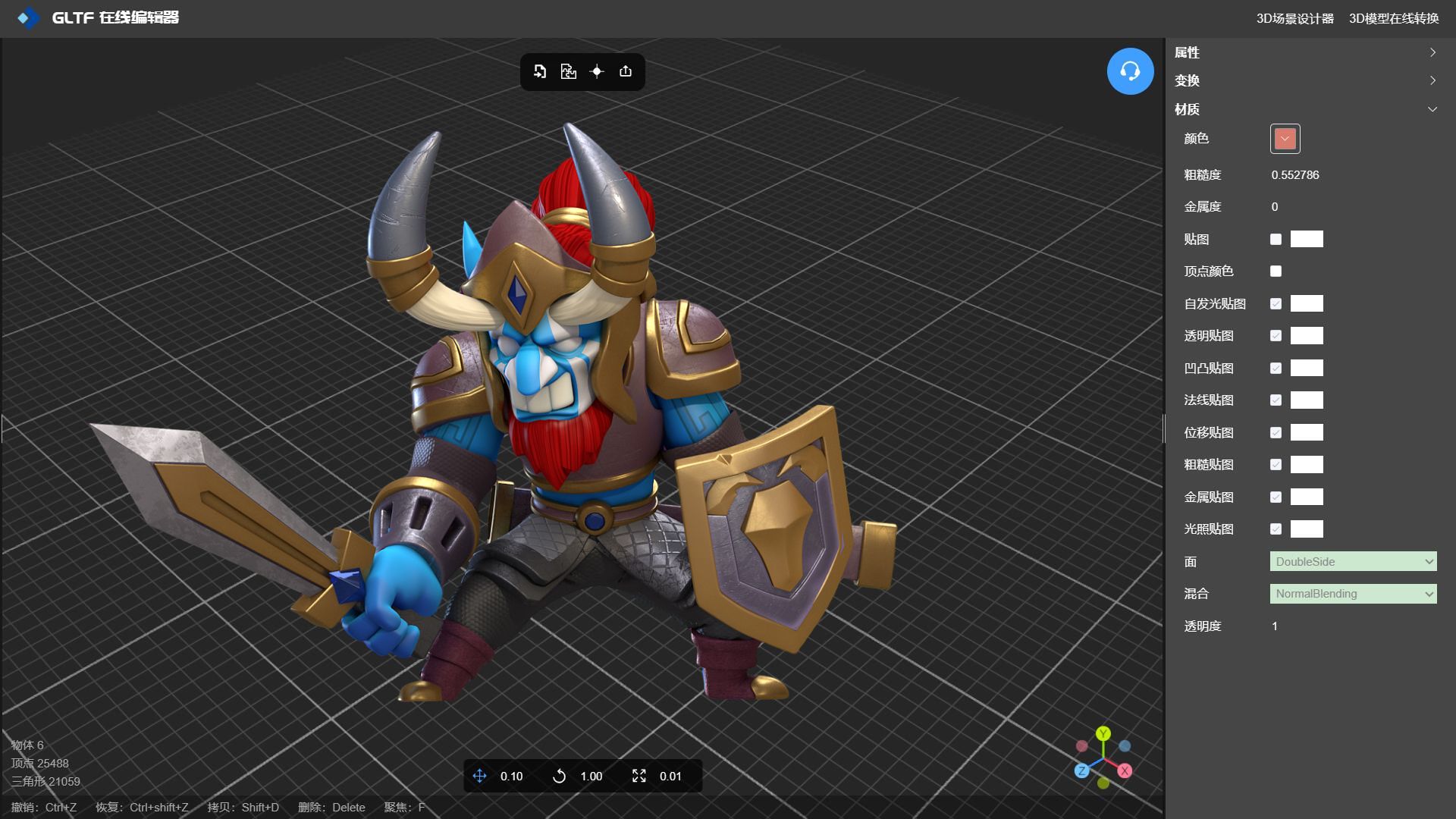
Task: Click the green Y axis gizmo
Action: coord(1103,733)
